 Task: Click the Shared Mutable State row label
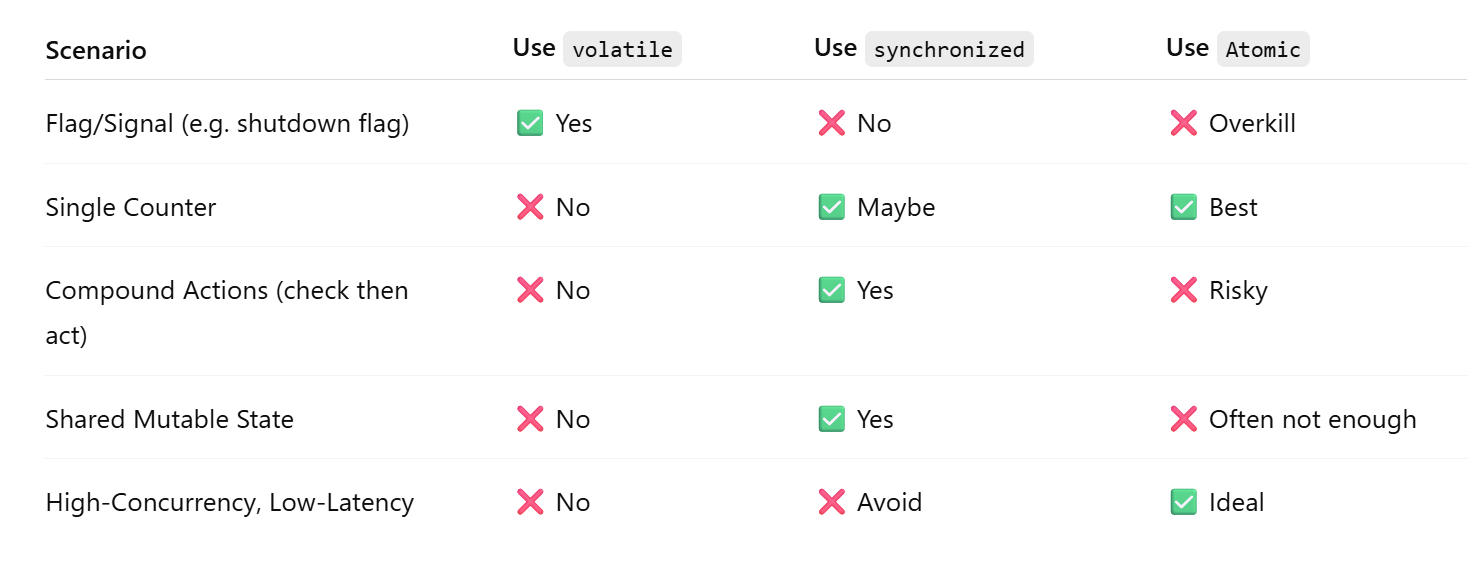(170, 419)
